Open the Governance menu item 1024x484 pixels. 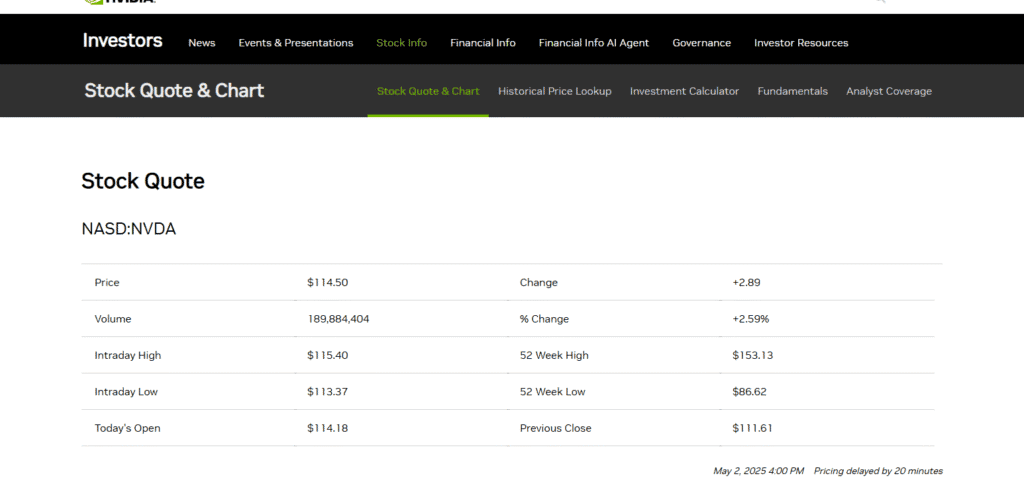(x=701, y=43)
